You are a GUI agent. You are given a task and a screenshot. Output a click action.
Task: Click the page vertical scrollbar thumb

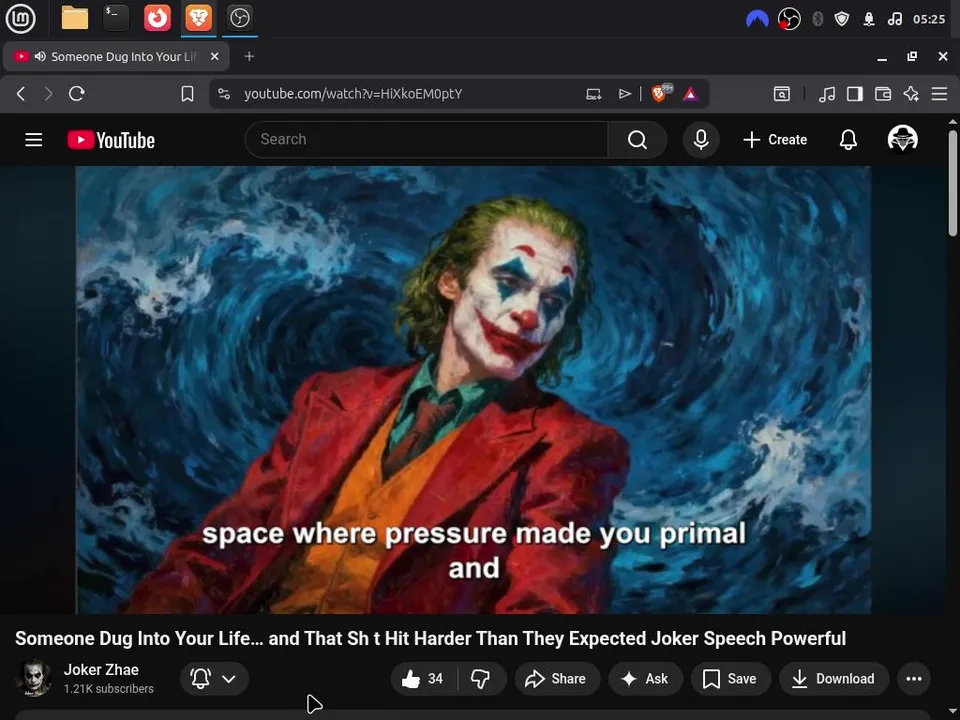(953, 182)
